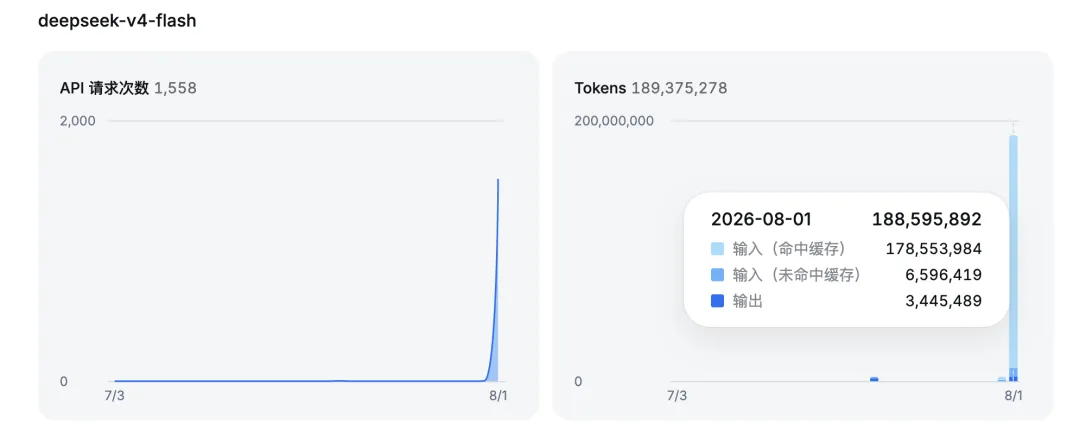Click the 2026-08-01 tooltip date
Screen dimensions: 1080x442
point(762,220)
